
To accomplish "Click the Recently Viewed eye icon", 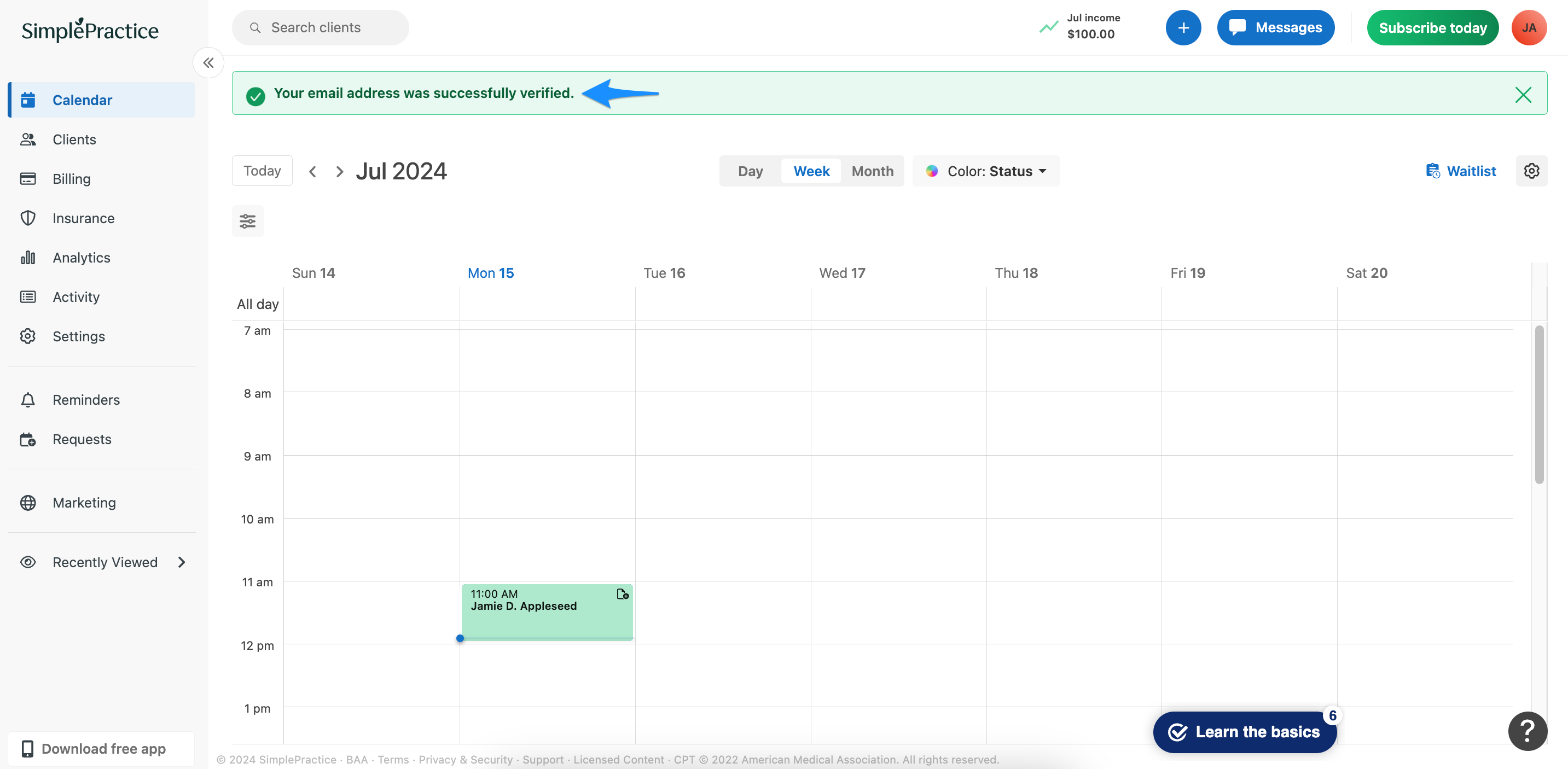I will pyautogui.click(x=28, y=562).
